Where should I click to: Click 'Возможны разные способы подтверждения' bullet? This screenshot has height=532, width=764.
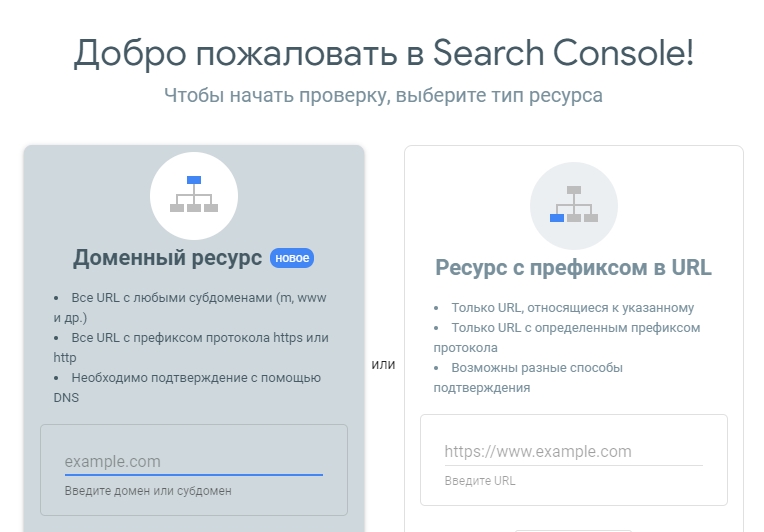(528, 378)
